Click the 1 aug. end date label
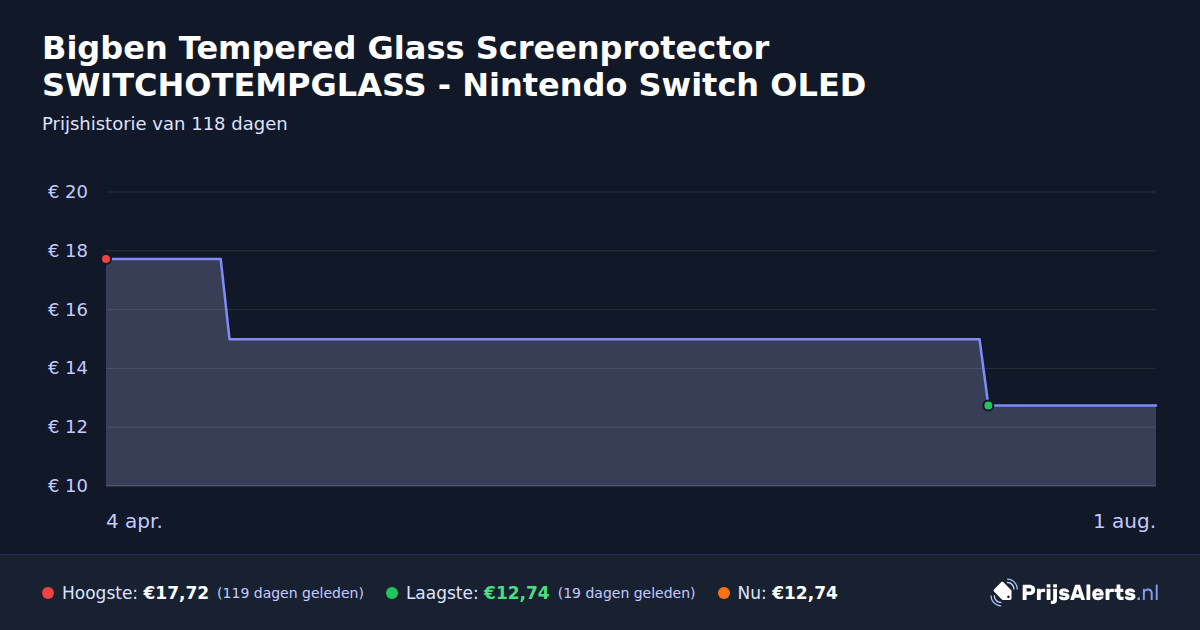The image size is (1200, 630). (1124, 521)
